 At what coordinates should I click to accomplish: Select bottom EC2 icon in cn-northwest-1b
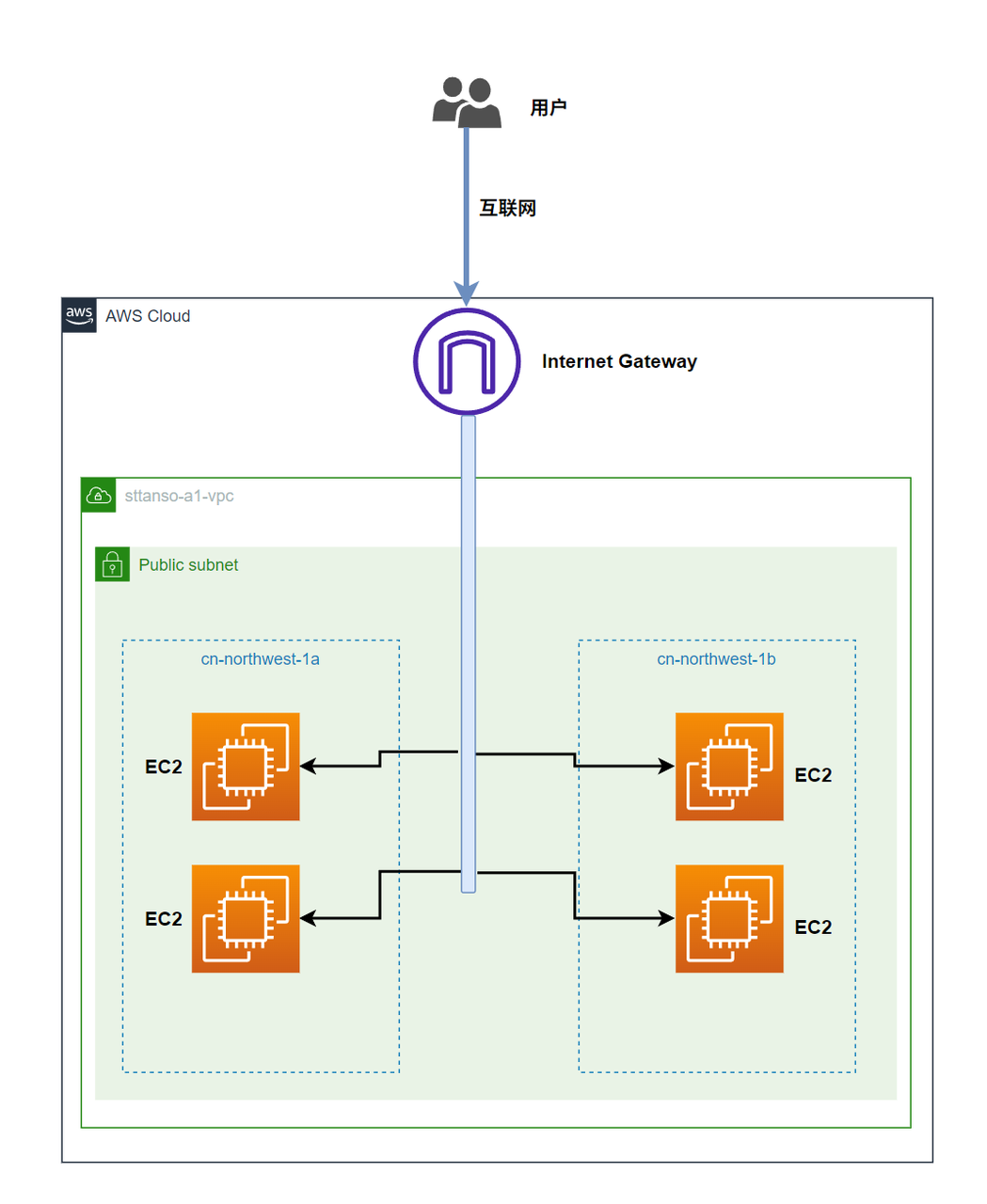click(729, 918)
